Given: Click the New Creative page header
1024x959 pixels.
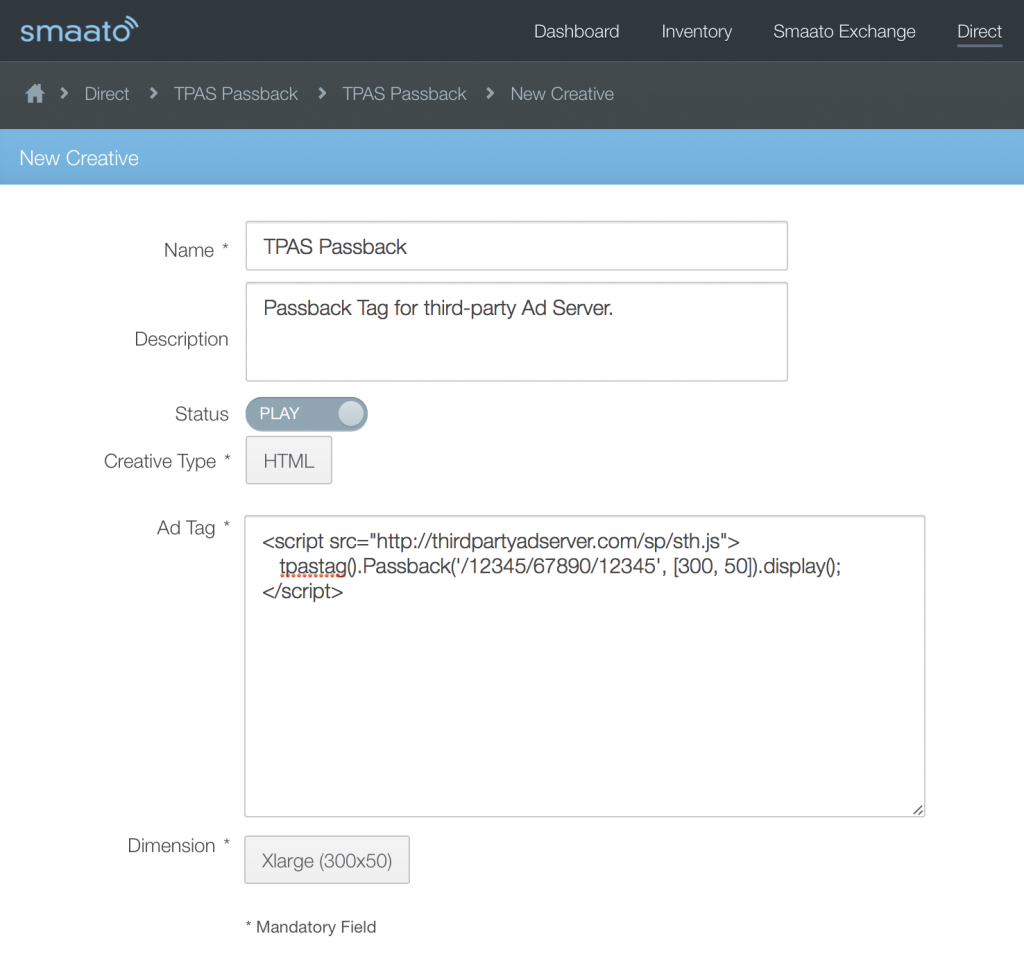Looking at the screenshot, I should (79, 158).
